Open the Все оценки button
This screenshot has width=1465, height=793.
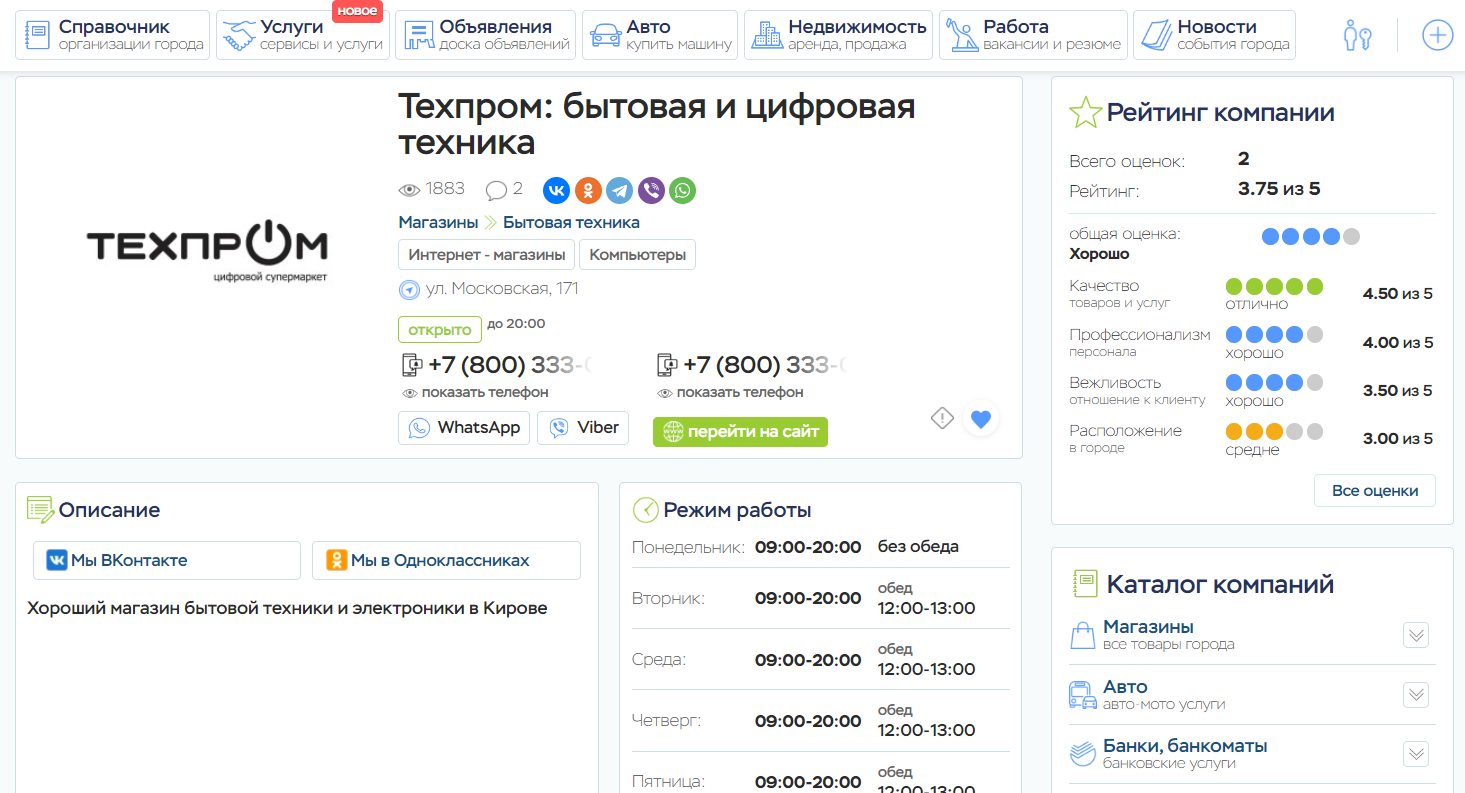point(1374,491)
